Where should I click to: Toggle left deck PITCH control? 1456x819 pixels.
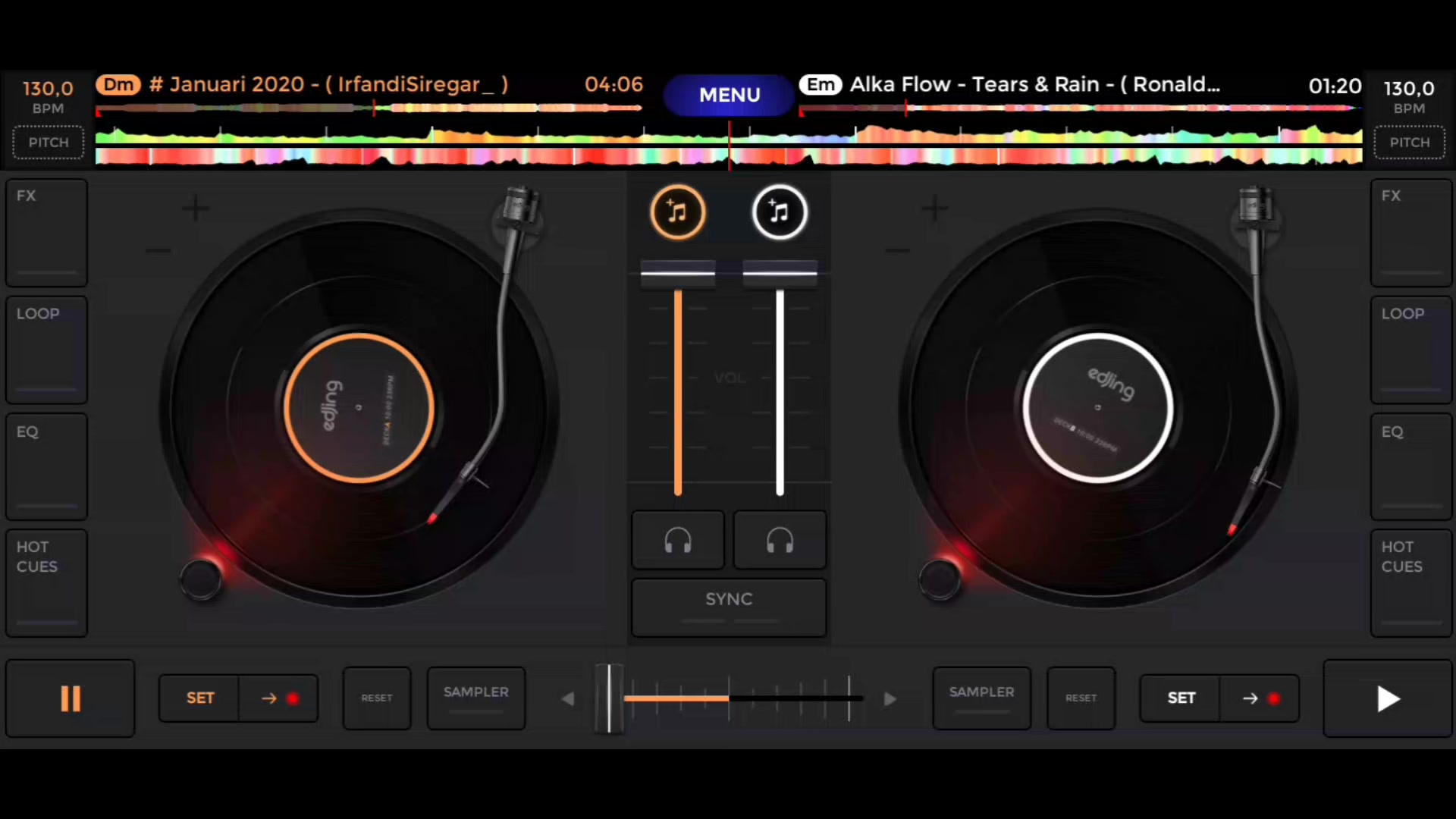point(49,143)
